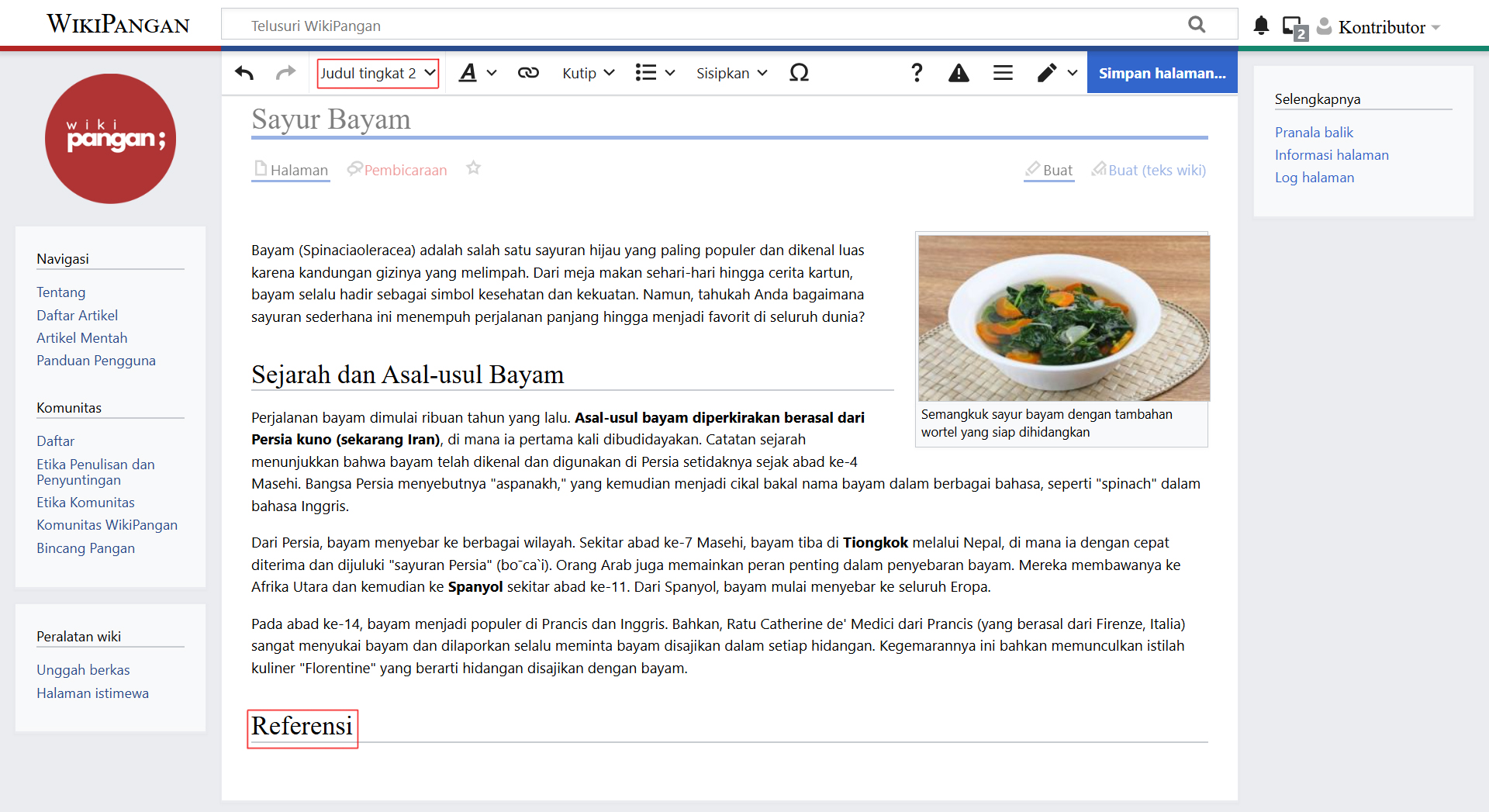Viewport: 1489px width, 812px height.
Task: Open the text style formatting dropdown
Action: pos(477,73)
